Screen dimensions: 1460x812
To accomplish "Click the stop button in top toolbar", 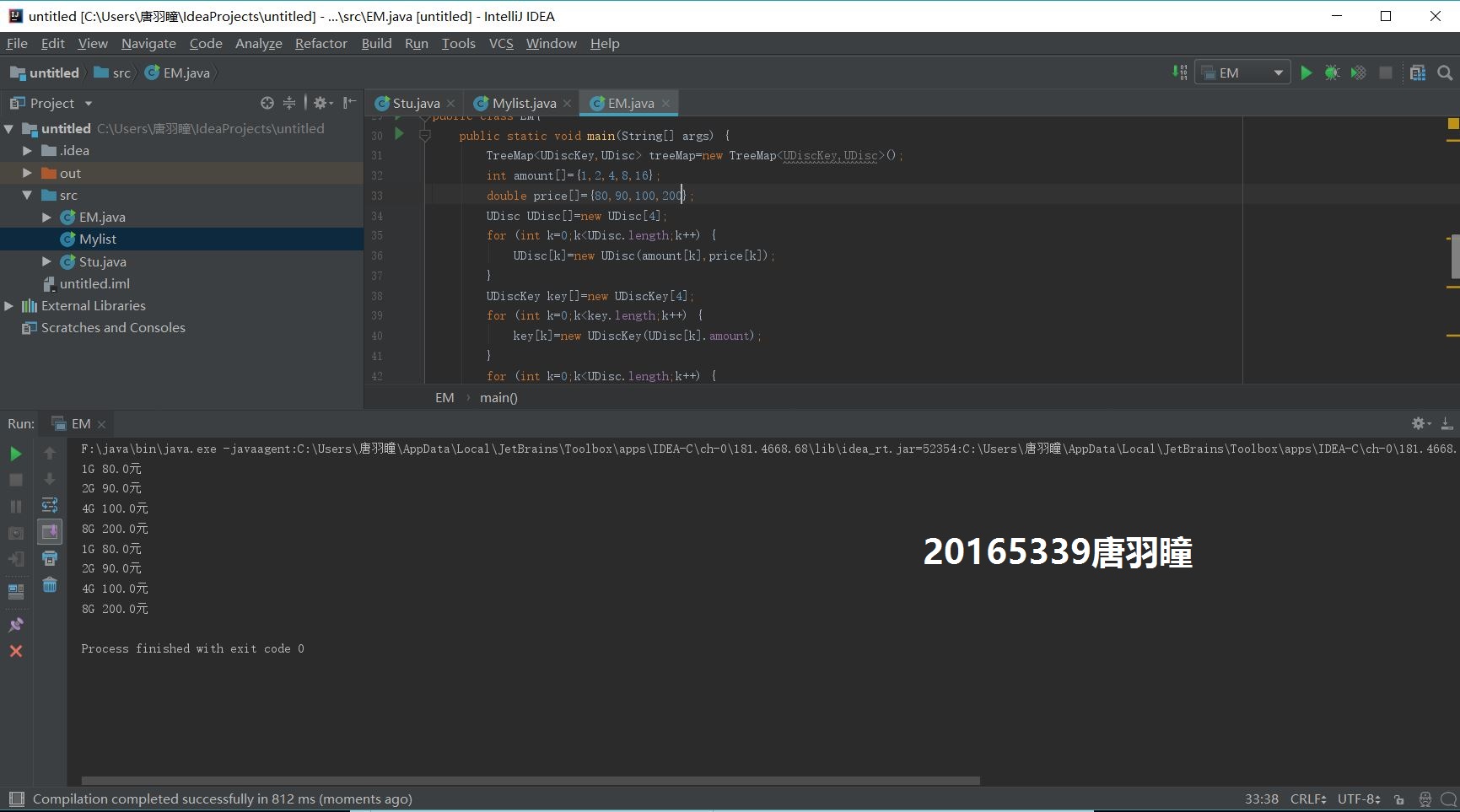I will pyautogui.click(x=1385, y=73).
